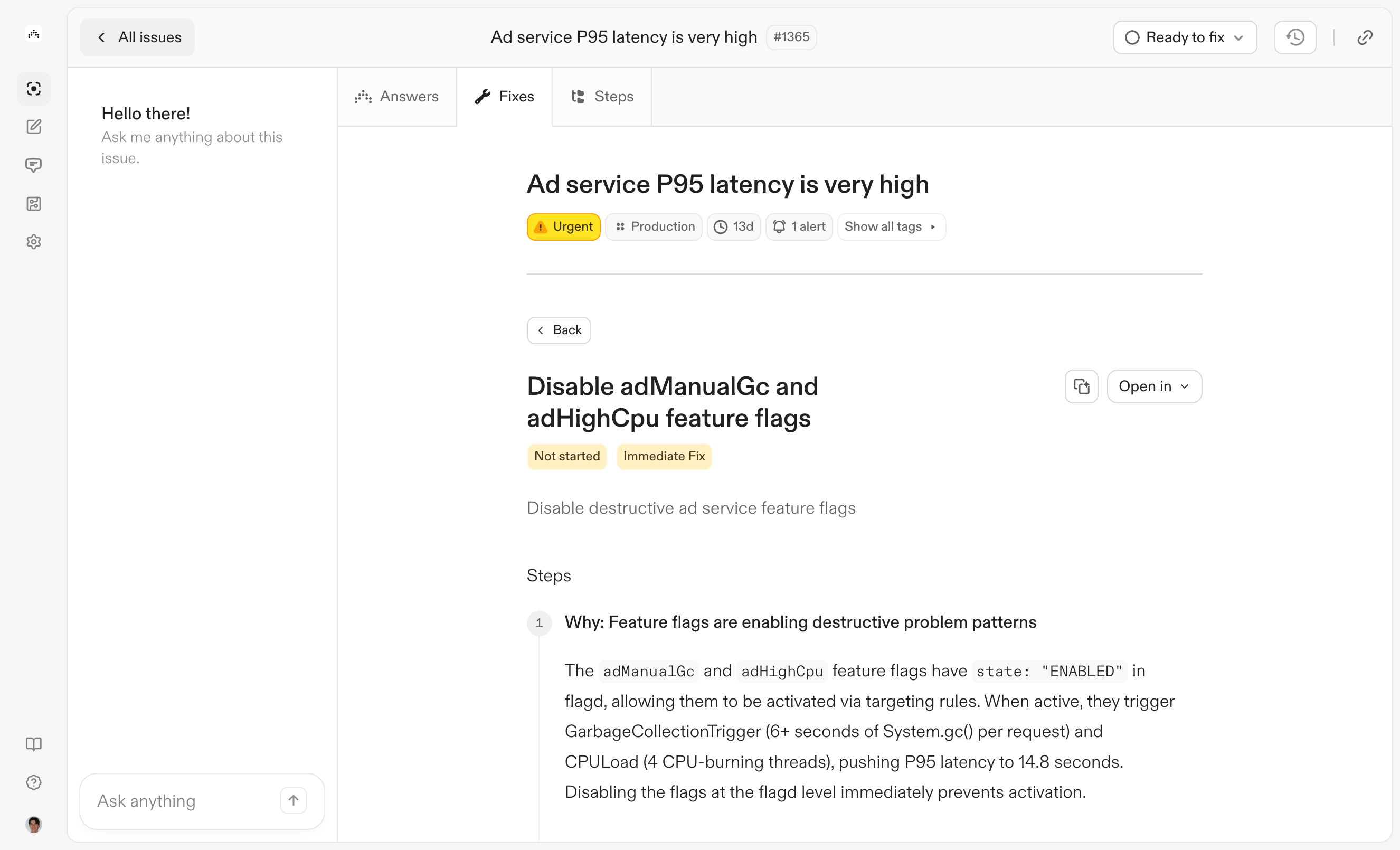
Task: Open your profile avatar at bottom left
Action: (x=34, y=825)
